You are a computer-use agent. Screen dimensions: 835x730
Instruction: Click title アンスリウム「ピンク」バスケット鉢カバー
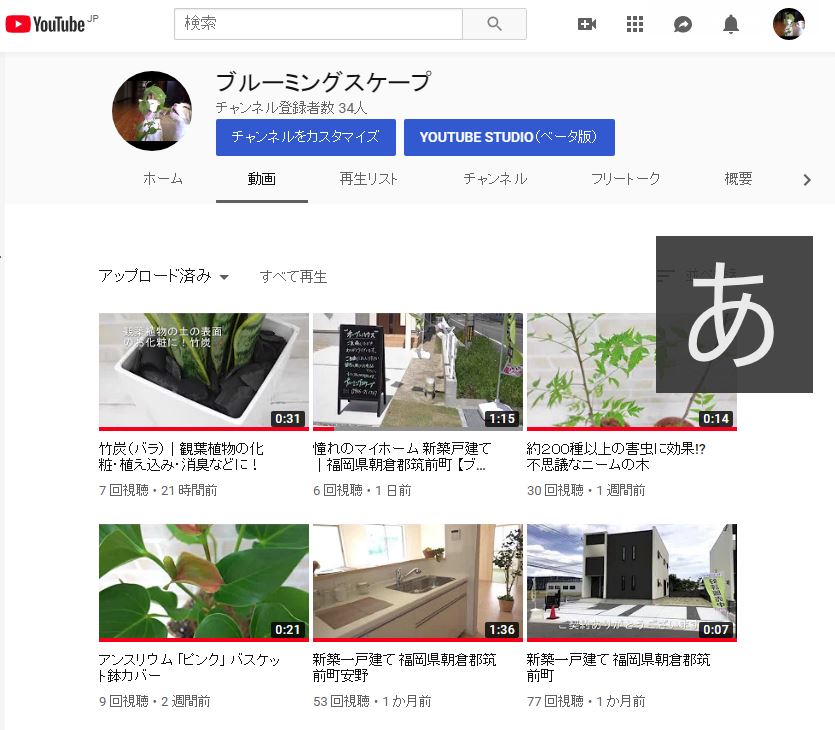(x=189, y=667)
